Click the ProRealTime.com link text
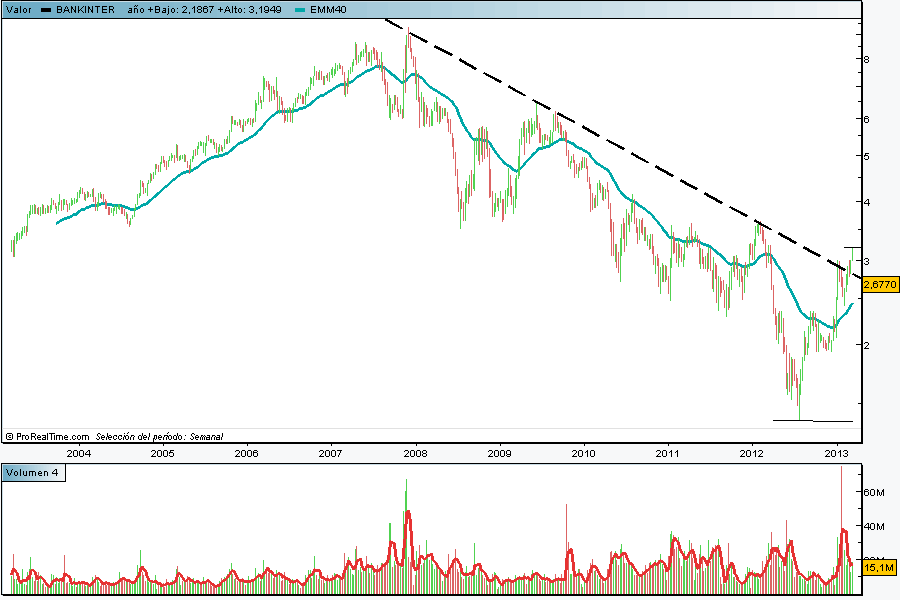 pos(53,436)
